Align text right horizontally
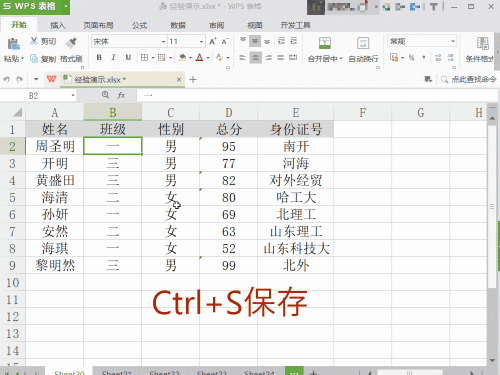 coord(268,58)
